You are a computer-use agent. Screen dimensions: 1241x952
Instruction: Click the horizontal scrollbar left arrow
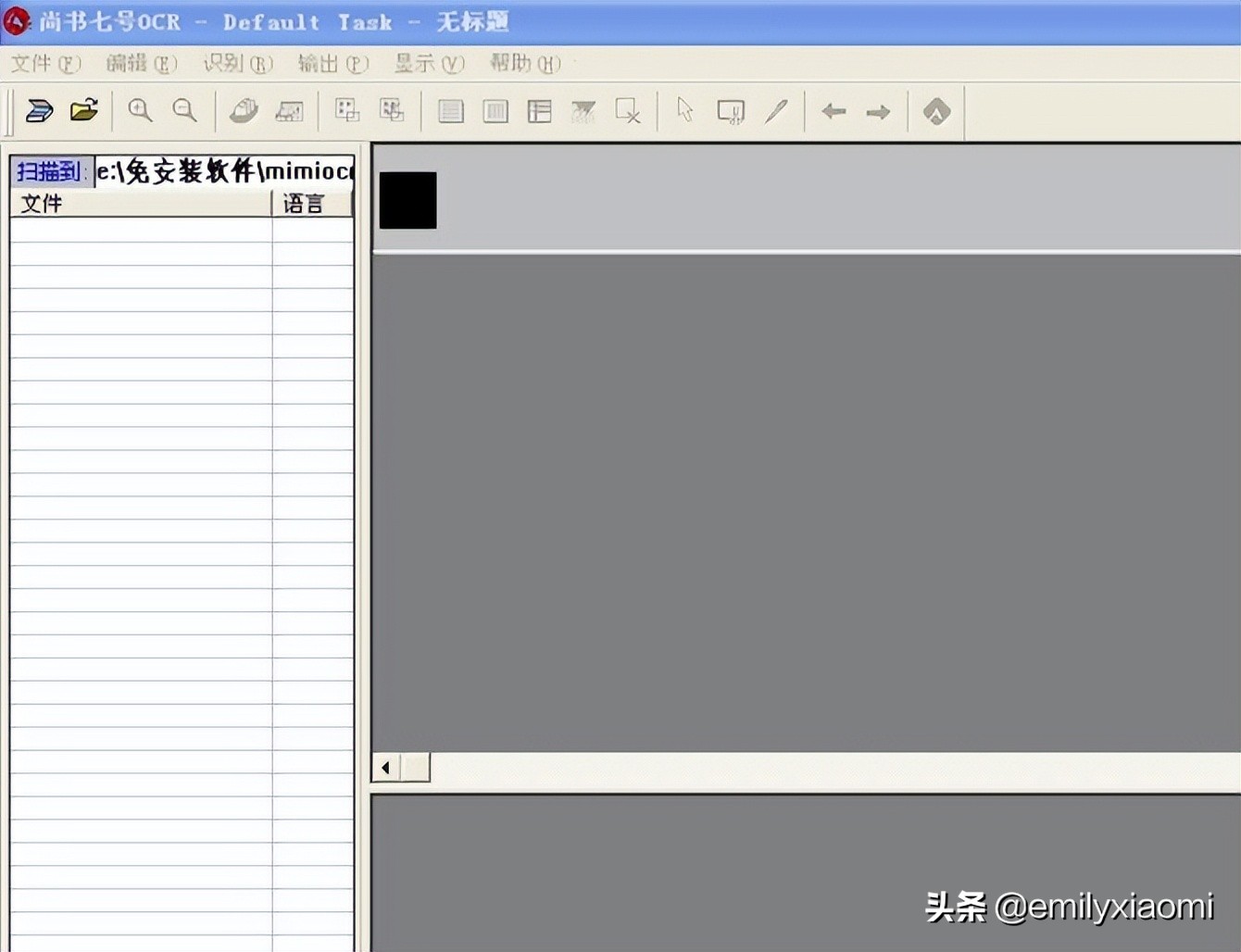[385, 768]
